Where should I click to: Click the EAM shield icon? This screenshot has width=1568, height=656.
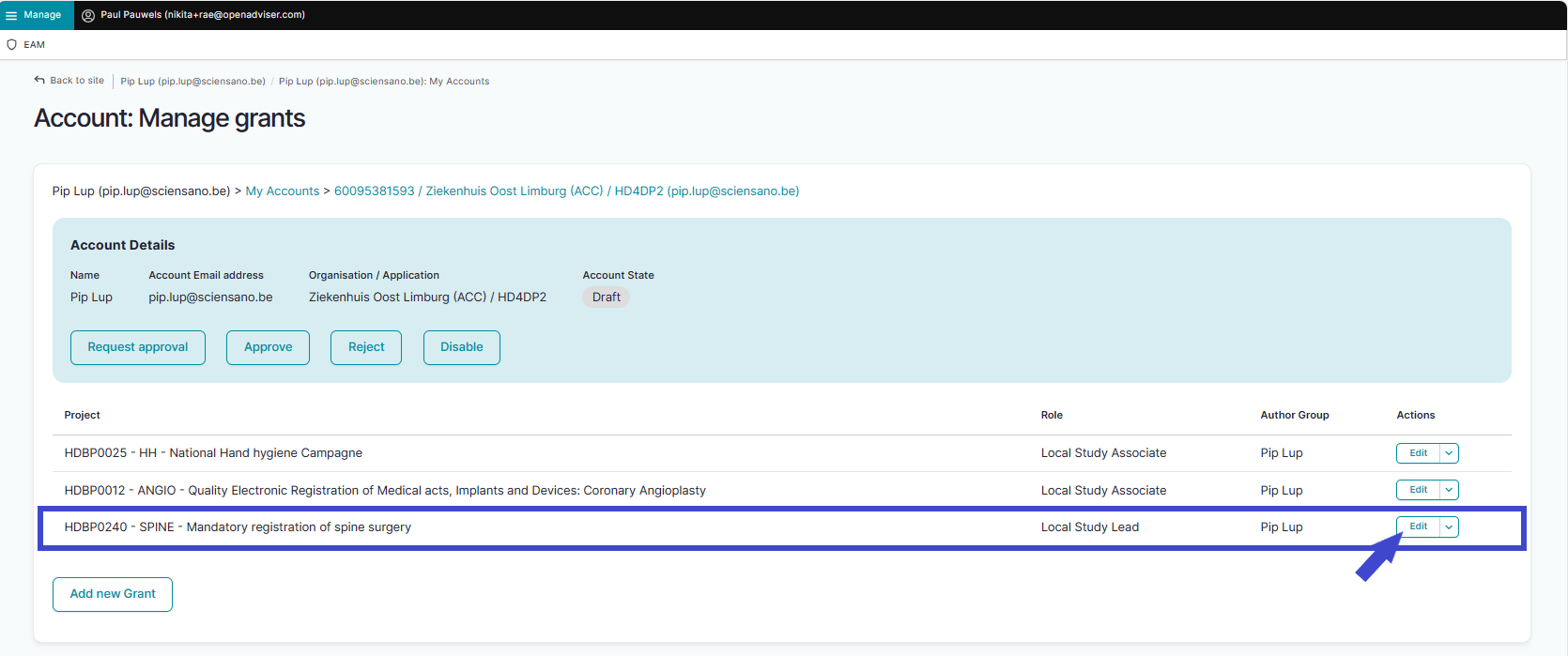click(12, 44)
